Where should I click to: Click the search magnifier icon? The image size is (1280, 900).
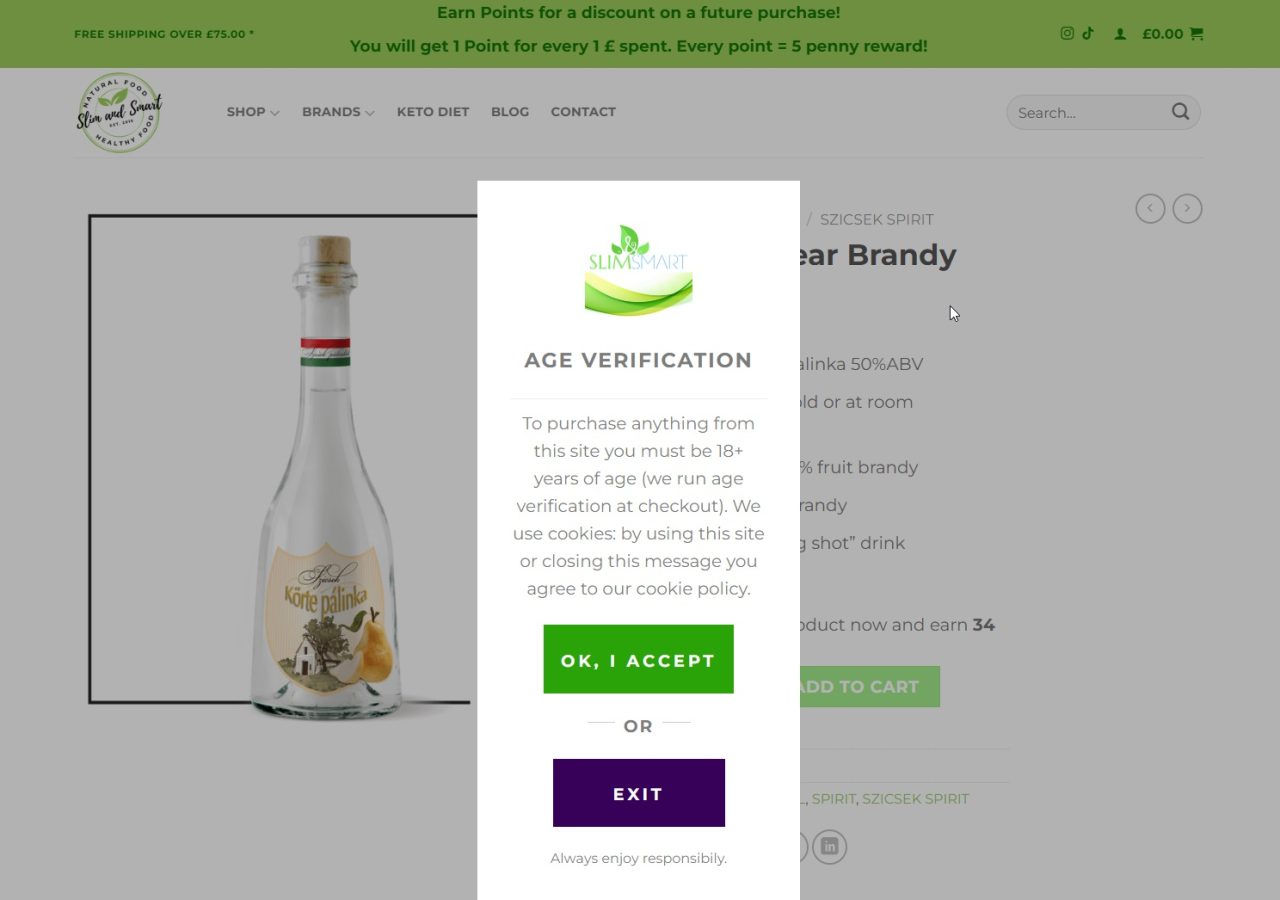[x=1180, y=112]
